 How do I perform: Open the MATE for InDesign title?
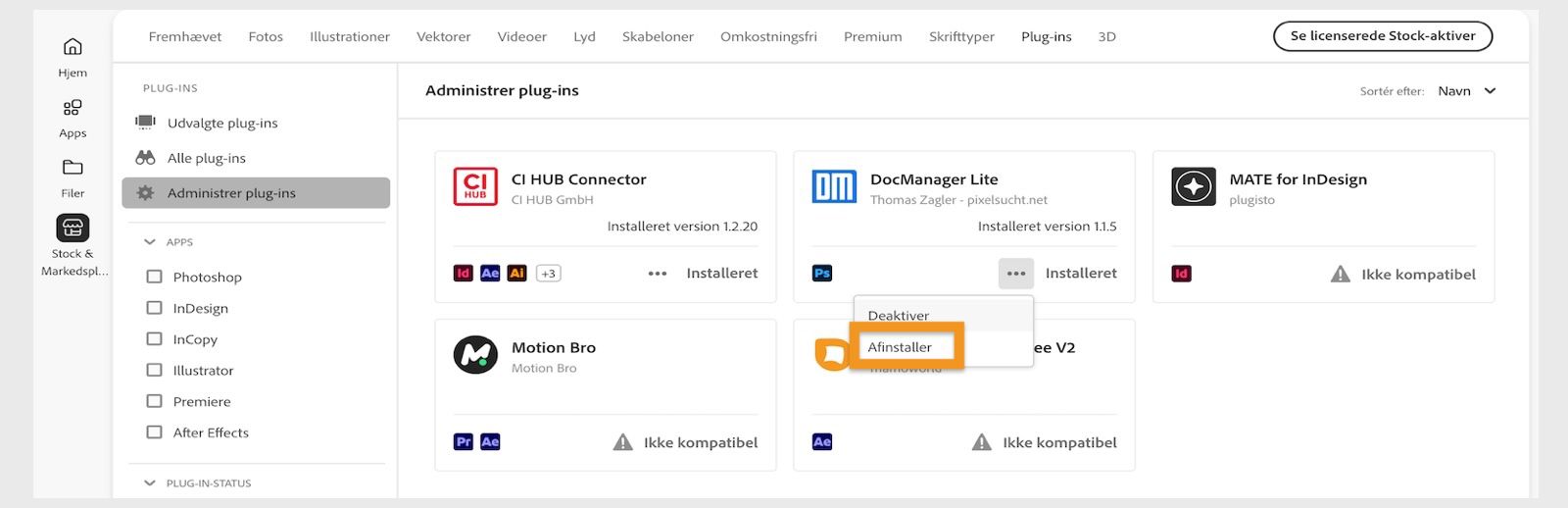click(1298, 179)
